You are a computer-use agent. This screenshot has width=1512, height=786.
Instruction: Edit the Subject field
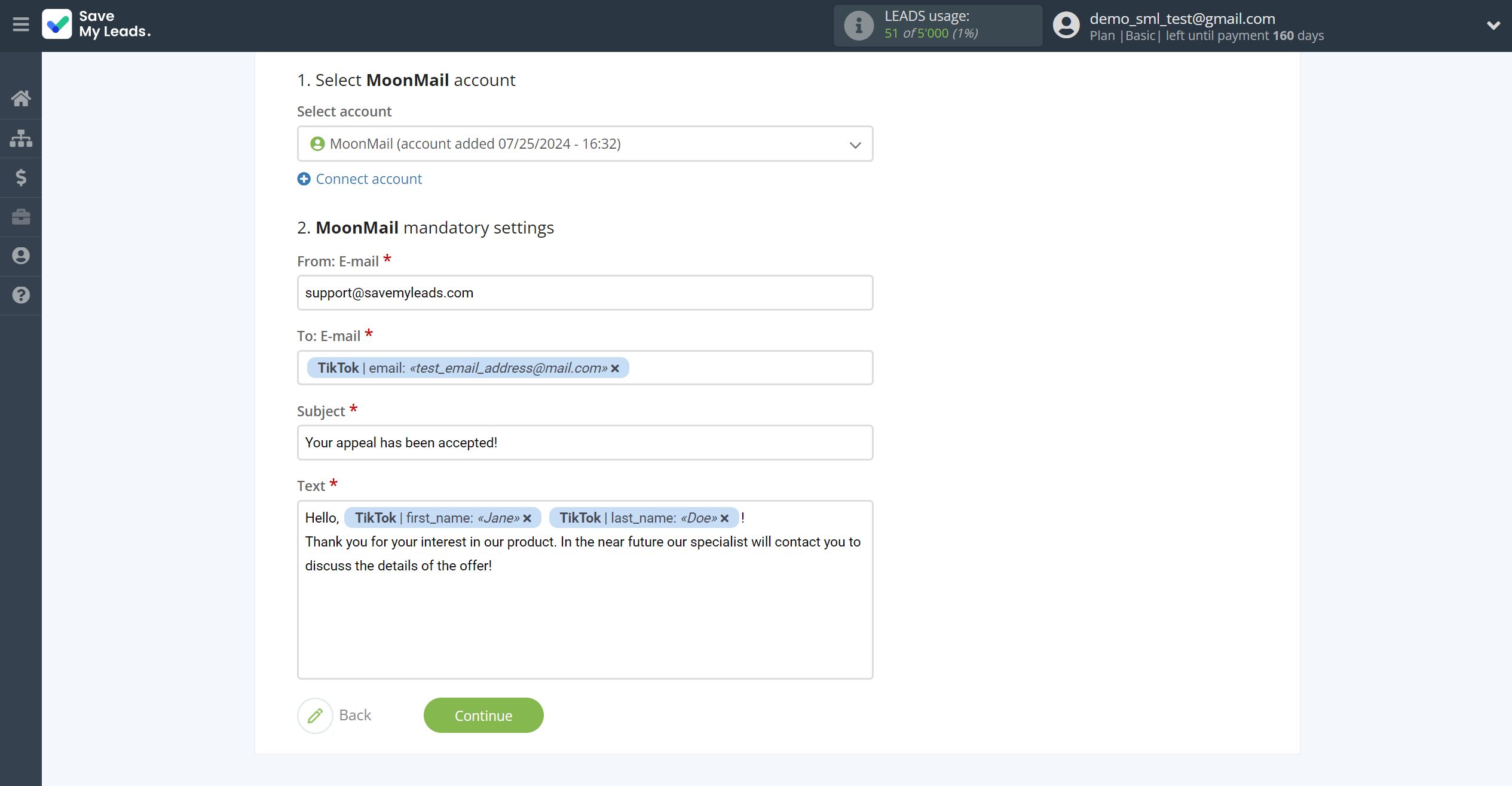click(x=585, y=443)
